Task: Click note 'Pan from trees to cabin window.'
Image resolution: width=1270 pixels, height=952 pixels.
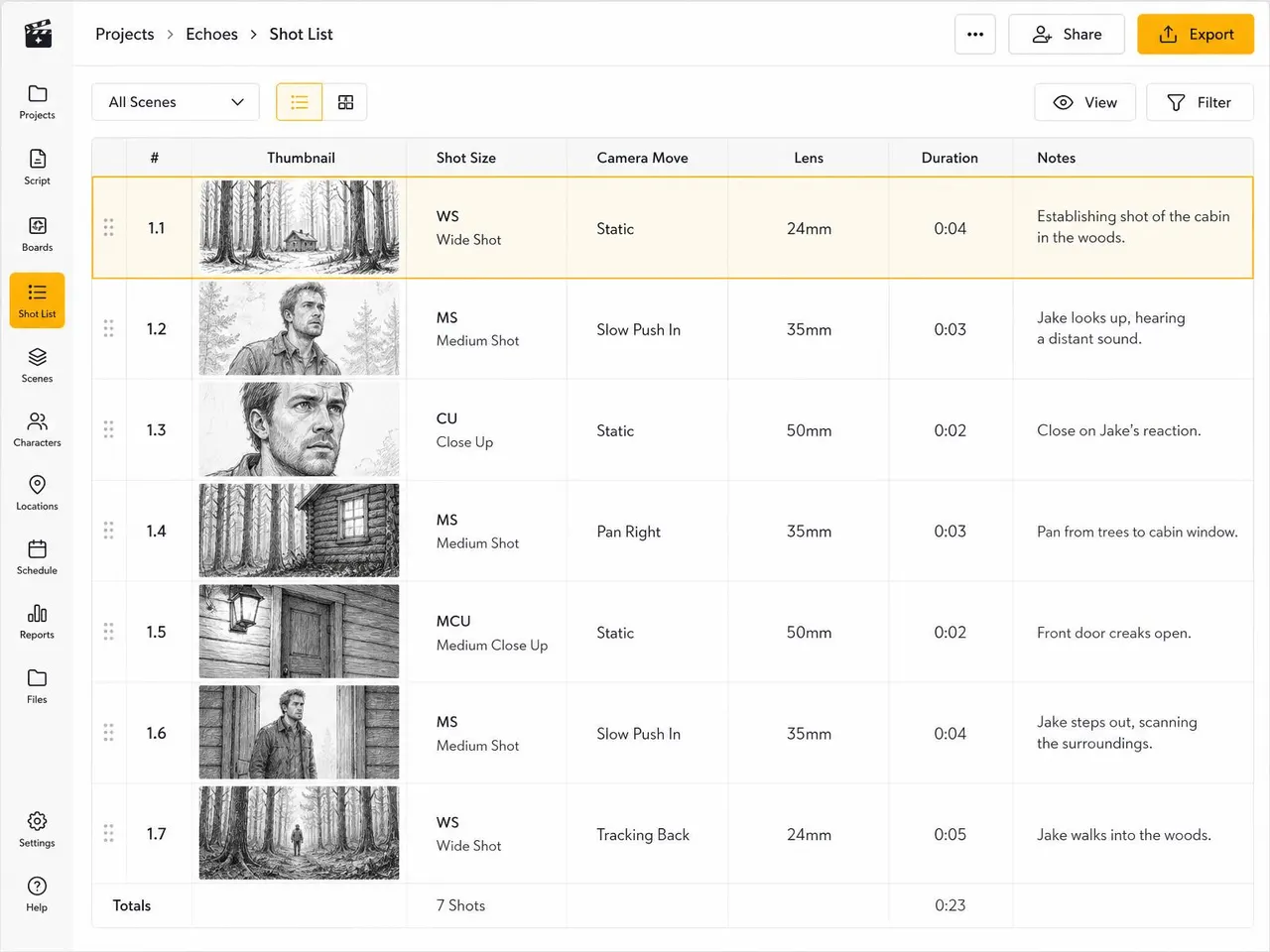Action: 1137,532
